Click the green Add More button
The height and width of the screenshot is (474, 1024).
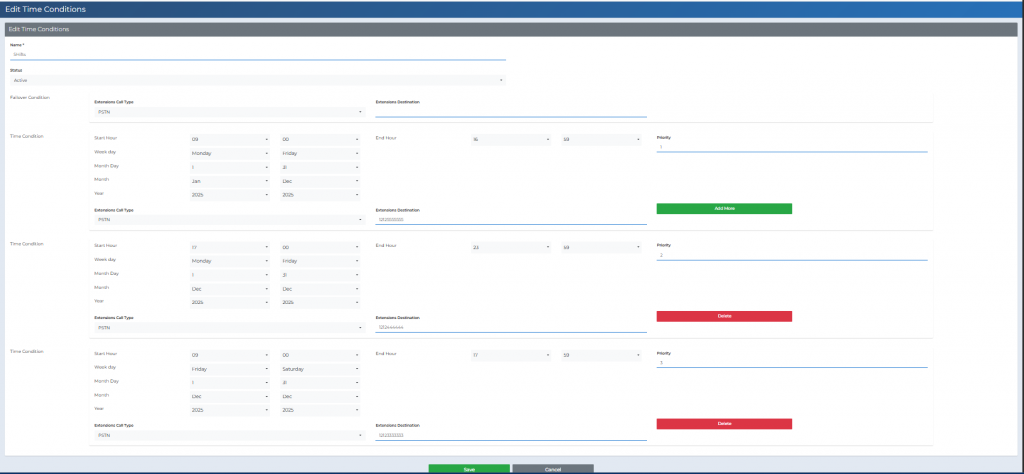pyautogui.click(x=724, y=208)
